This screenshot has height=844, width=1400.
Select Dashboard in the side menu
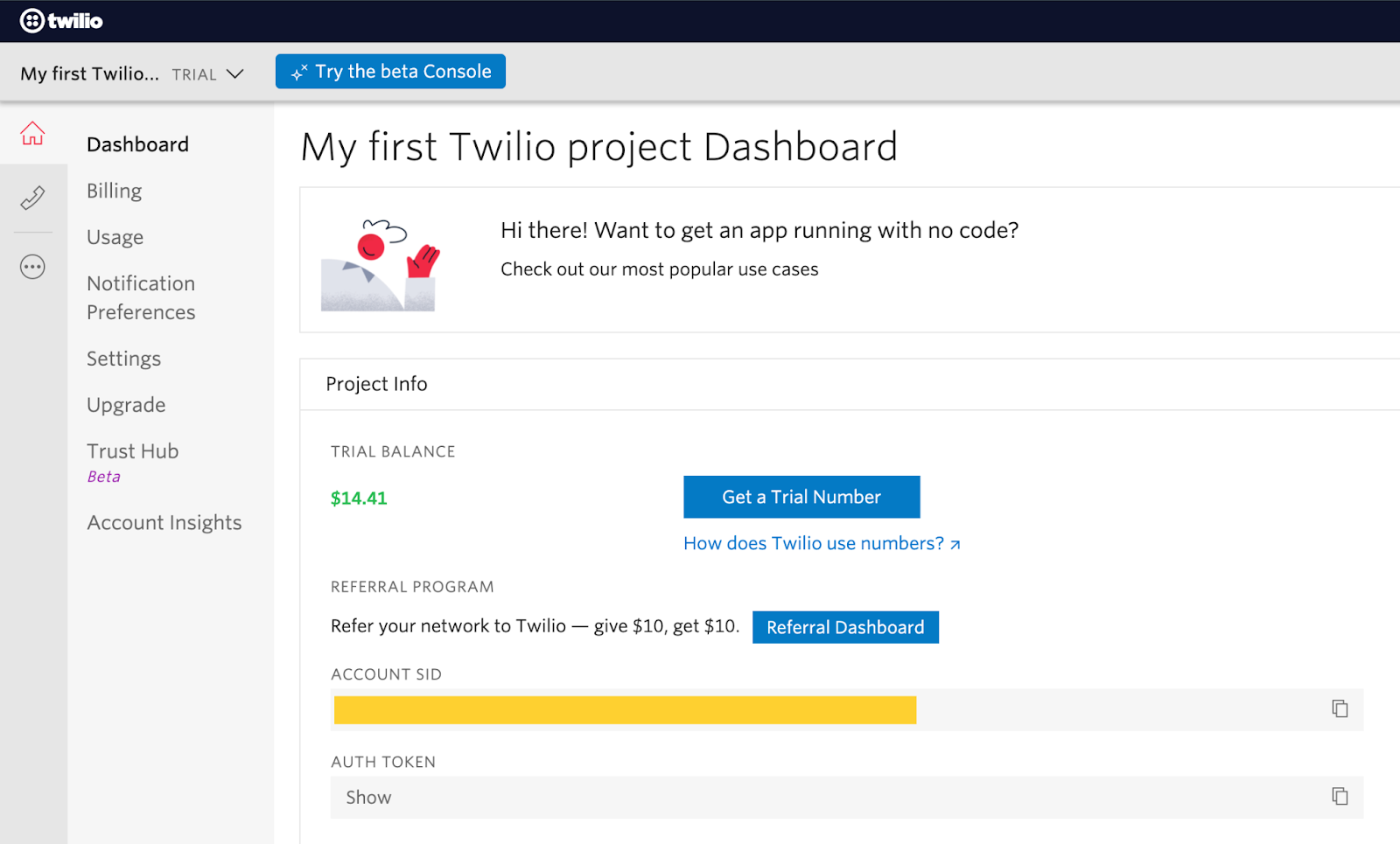click(137, 144)
